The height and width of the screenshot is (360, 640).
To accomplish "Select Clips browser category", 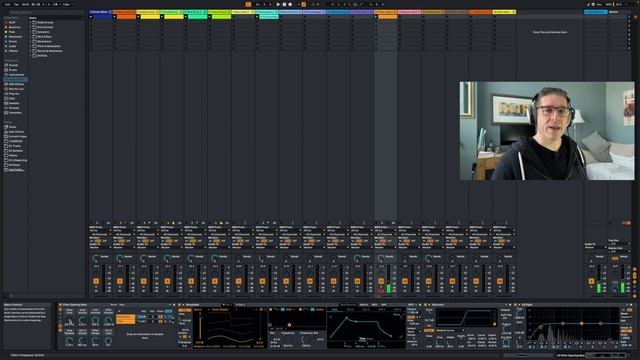I will click(12, 98).
